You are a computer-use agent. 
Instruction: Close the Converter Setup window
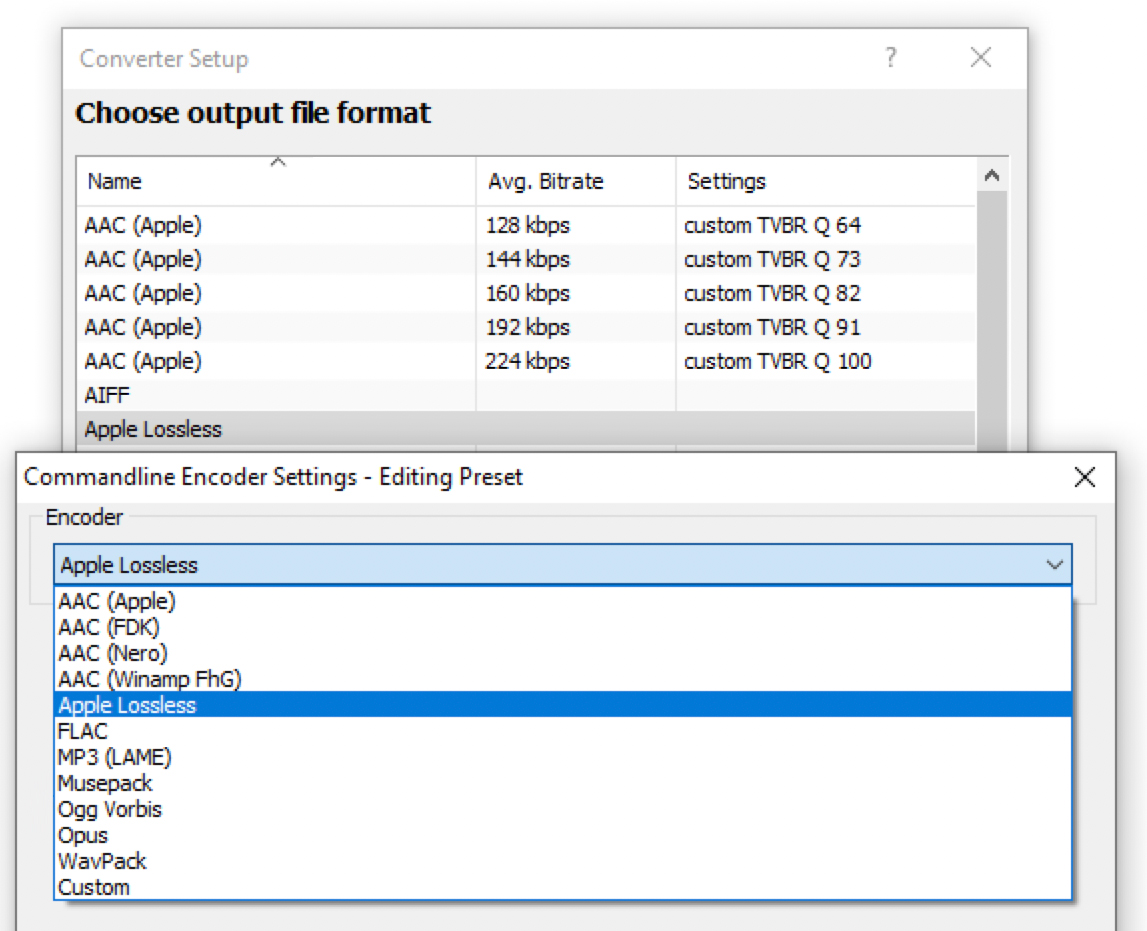click(x=981, y=57)
